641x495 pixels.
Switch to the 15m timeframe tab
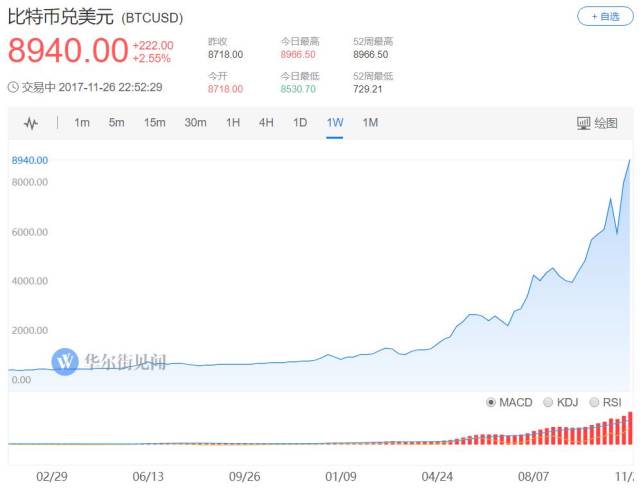[x=154, y=123]
